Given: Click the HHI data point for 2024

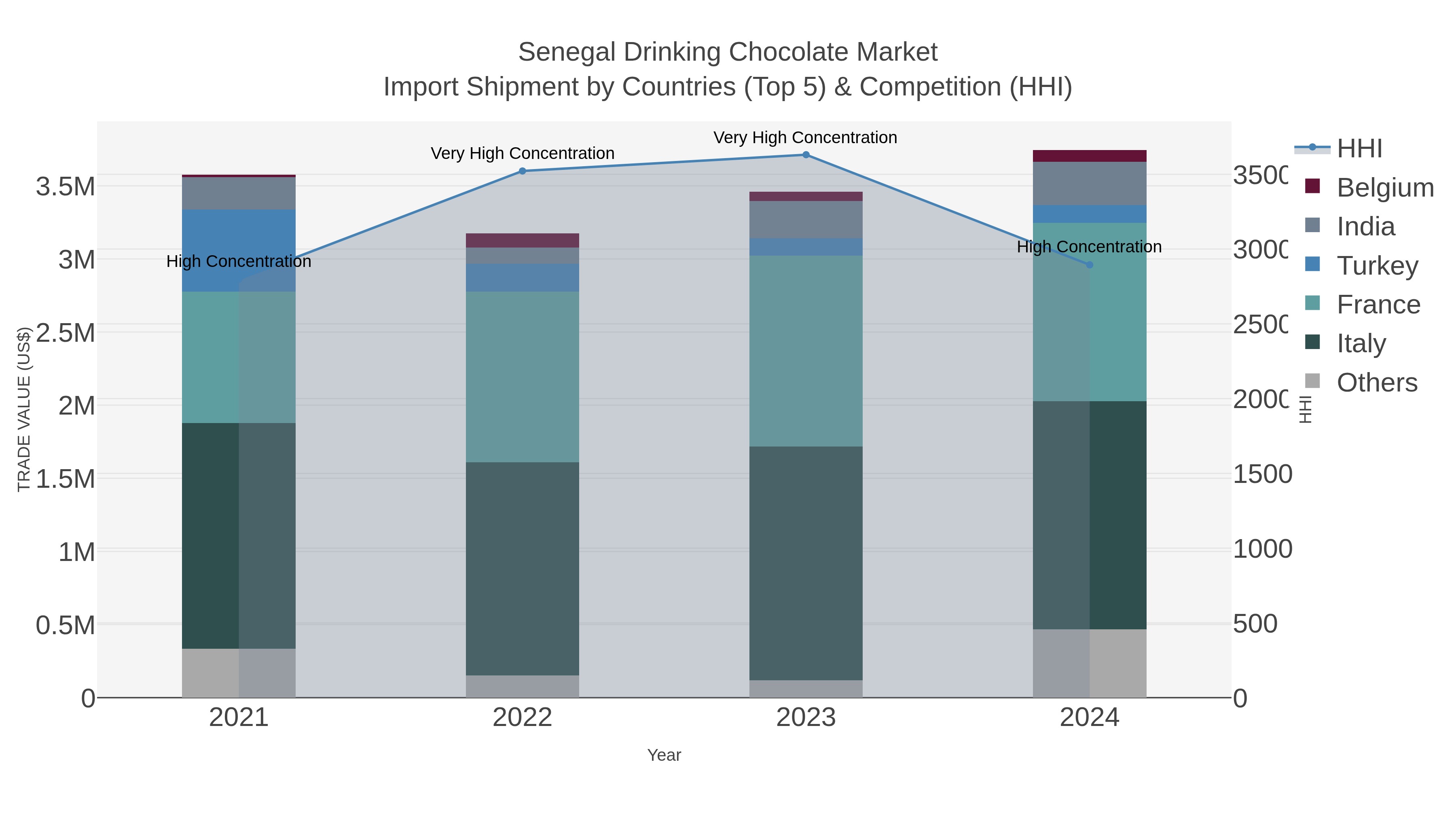Looking at the screenshot, I should (1090, 265).
